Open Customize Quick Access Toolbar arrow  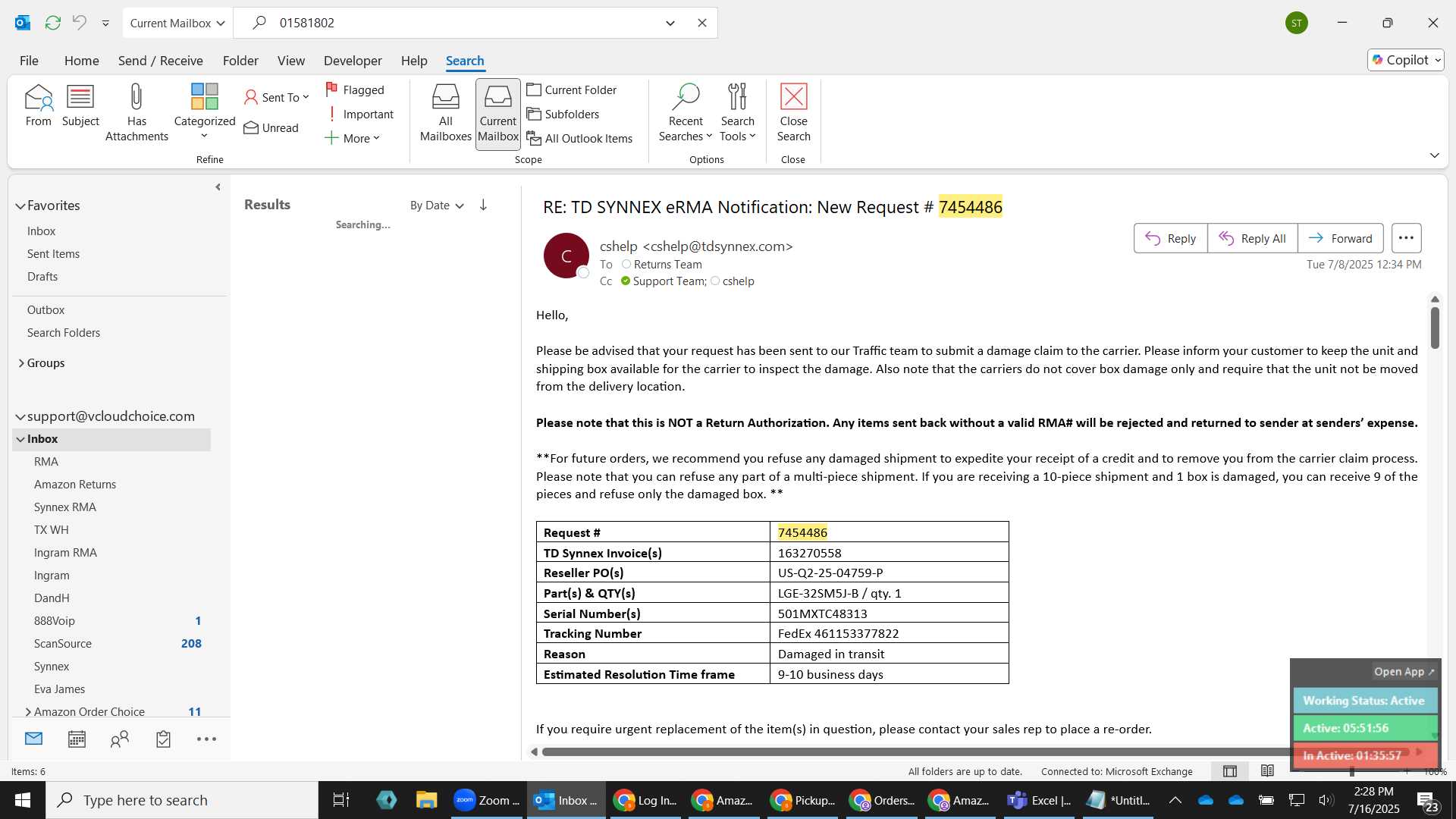point(105,23)
